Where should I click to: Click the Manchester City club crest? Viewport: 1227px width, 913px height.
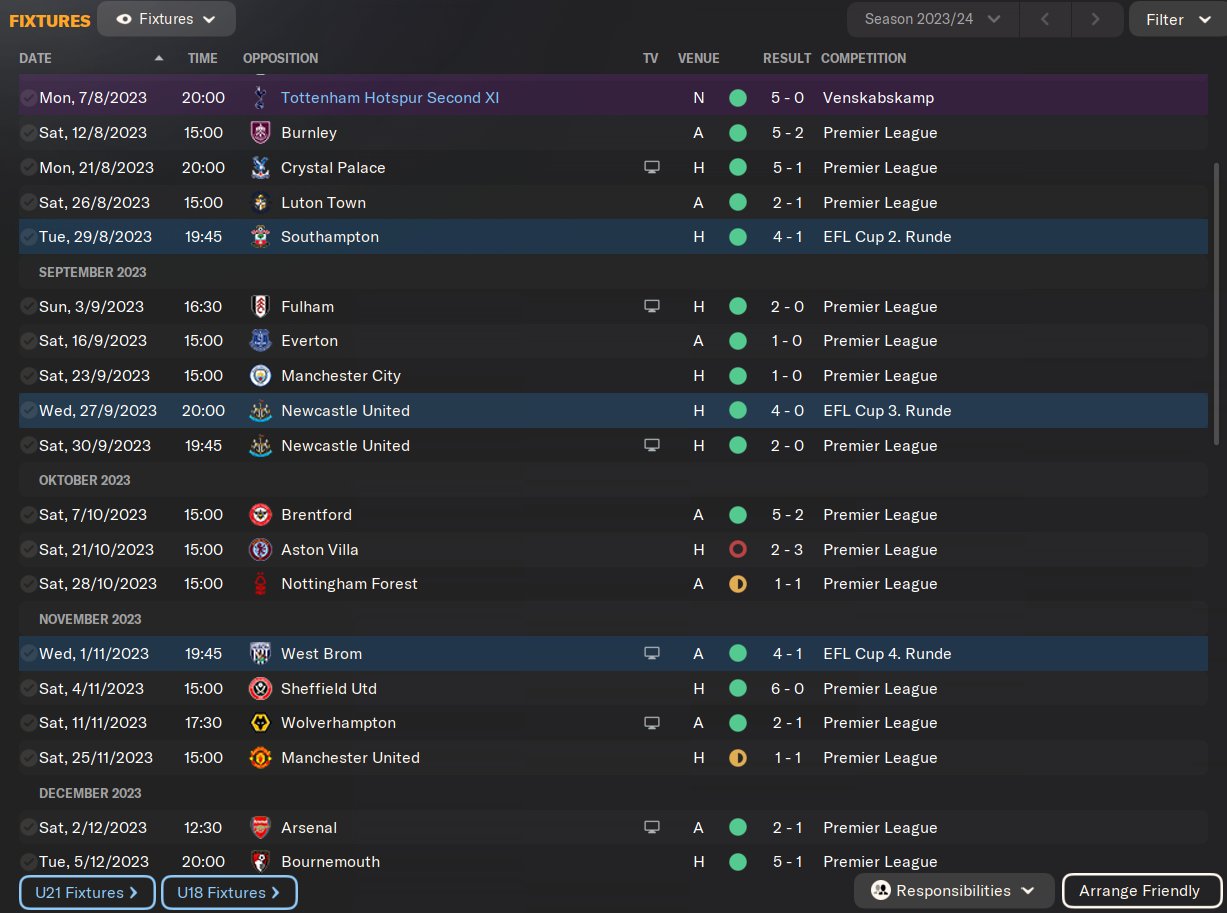pos(260,376)
